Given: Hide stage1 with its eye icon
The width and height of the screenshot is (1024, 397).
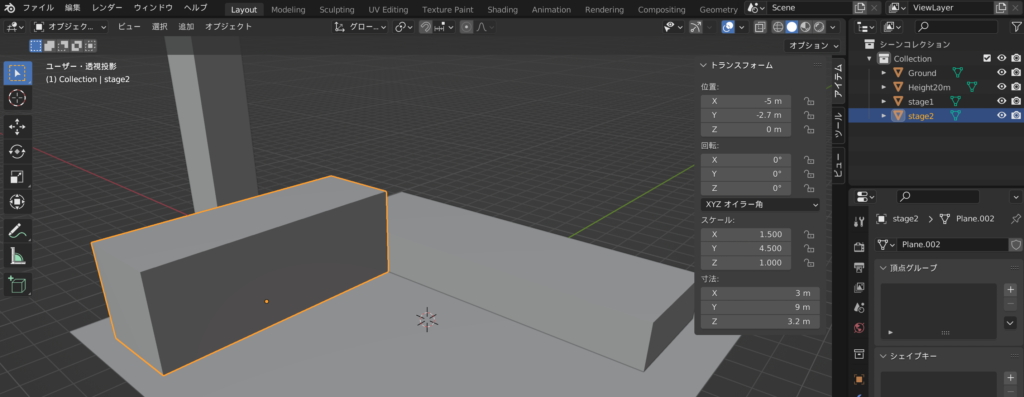Looking at the screenshot, I should click(1002, 101).
